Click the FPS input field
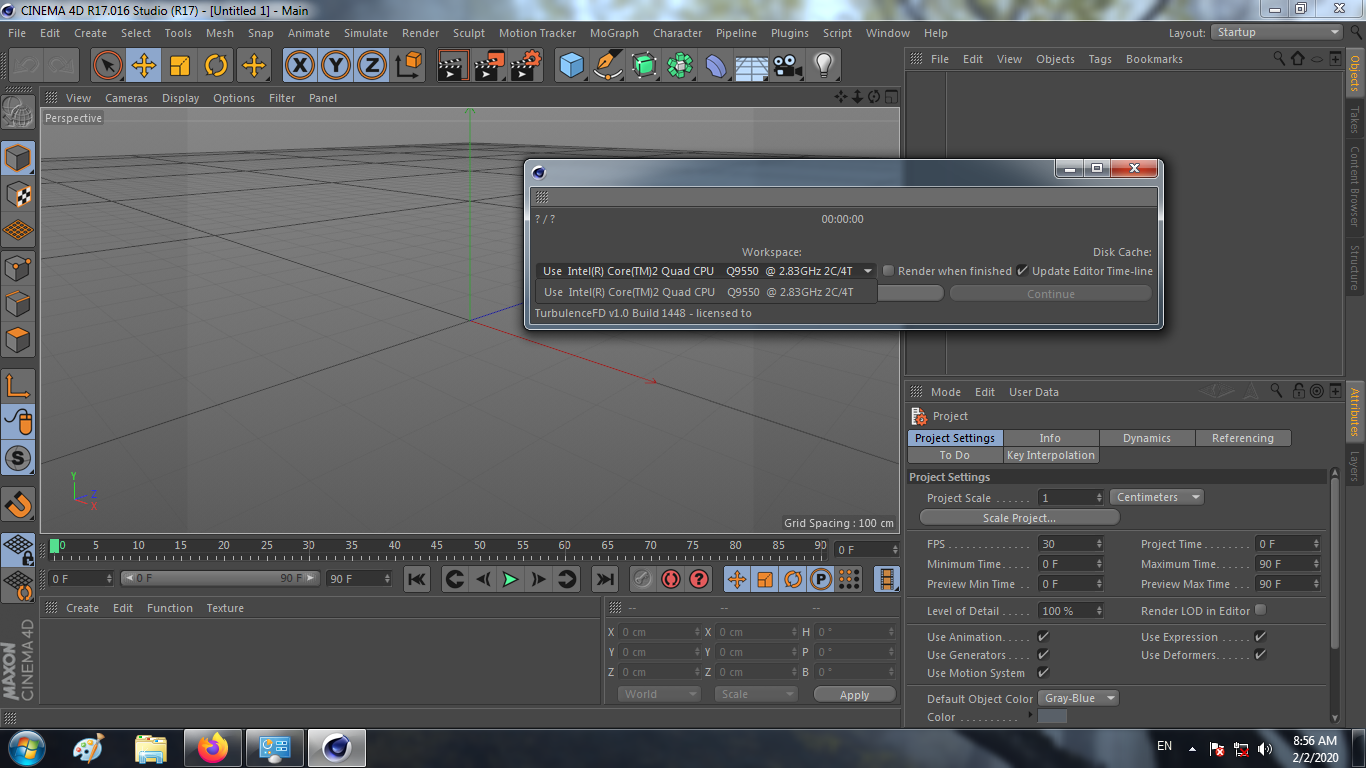This screenshot has width=1366, height=768. (1071, 544)
